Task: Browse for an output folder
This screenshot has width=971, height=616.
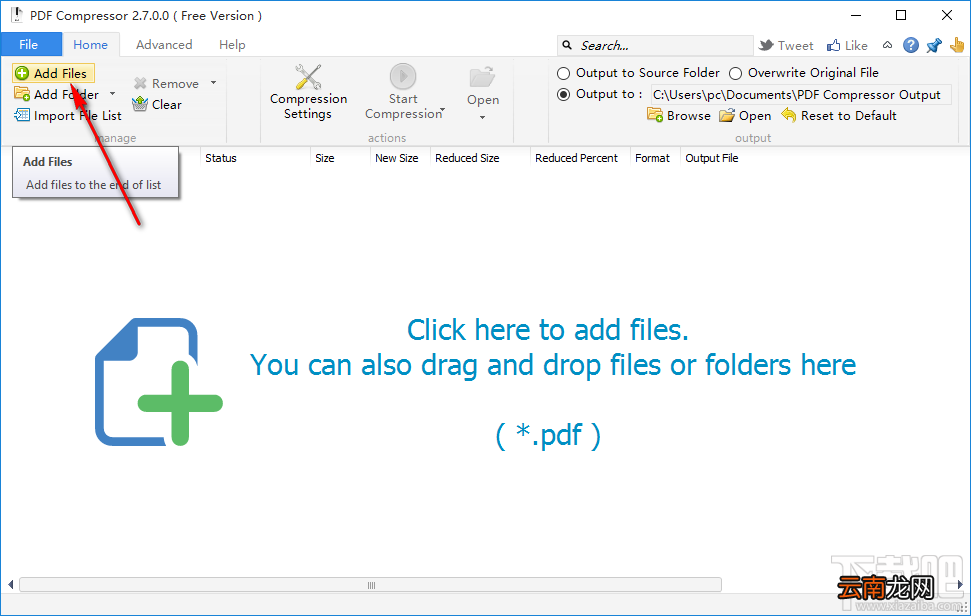Action: (x=679, y=115)
